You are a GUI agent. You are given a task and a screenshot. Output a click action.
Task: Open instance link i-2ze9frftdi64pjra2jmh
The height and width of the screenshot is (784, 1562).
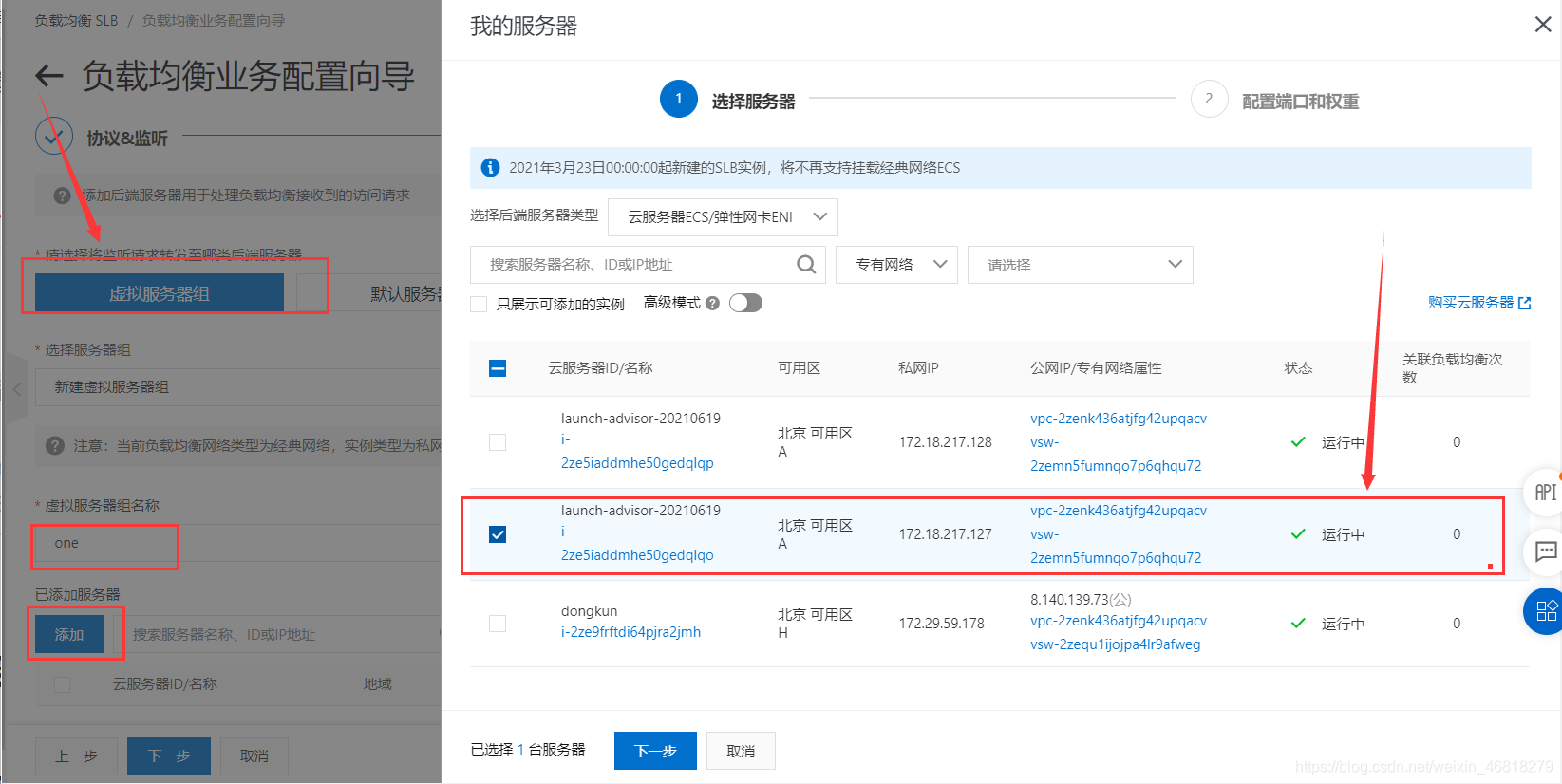[630, 632]
